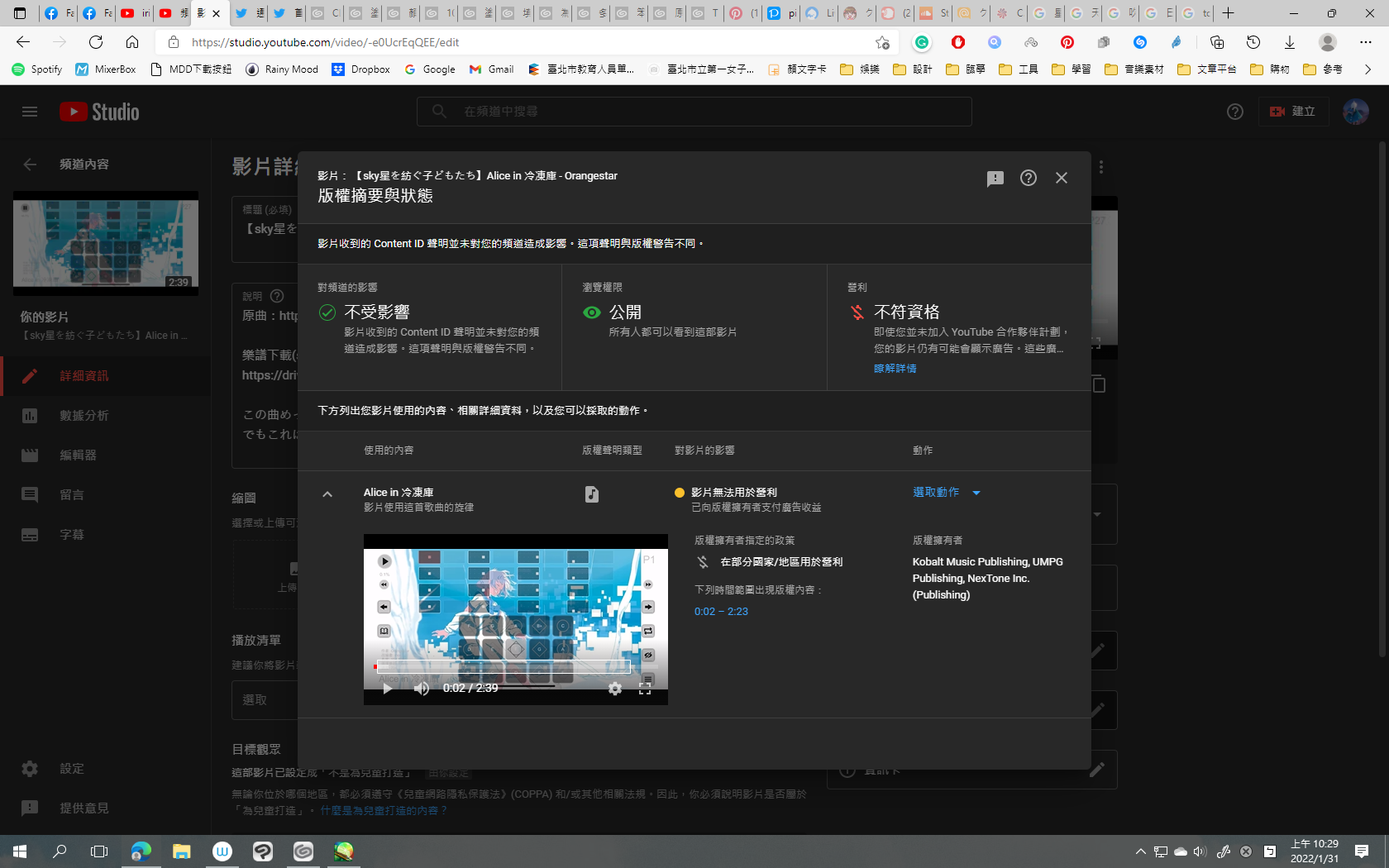Jump to timestamp 0:02 – 2:23
The image size is (1389, 868).
pos(721,612)
